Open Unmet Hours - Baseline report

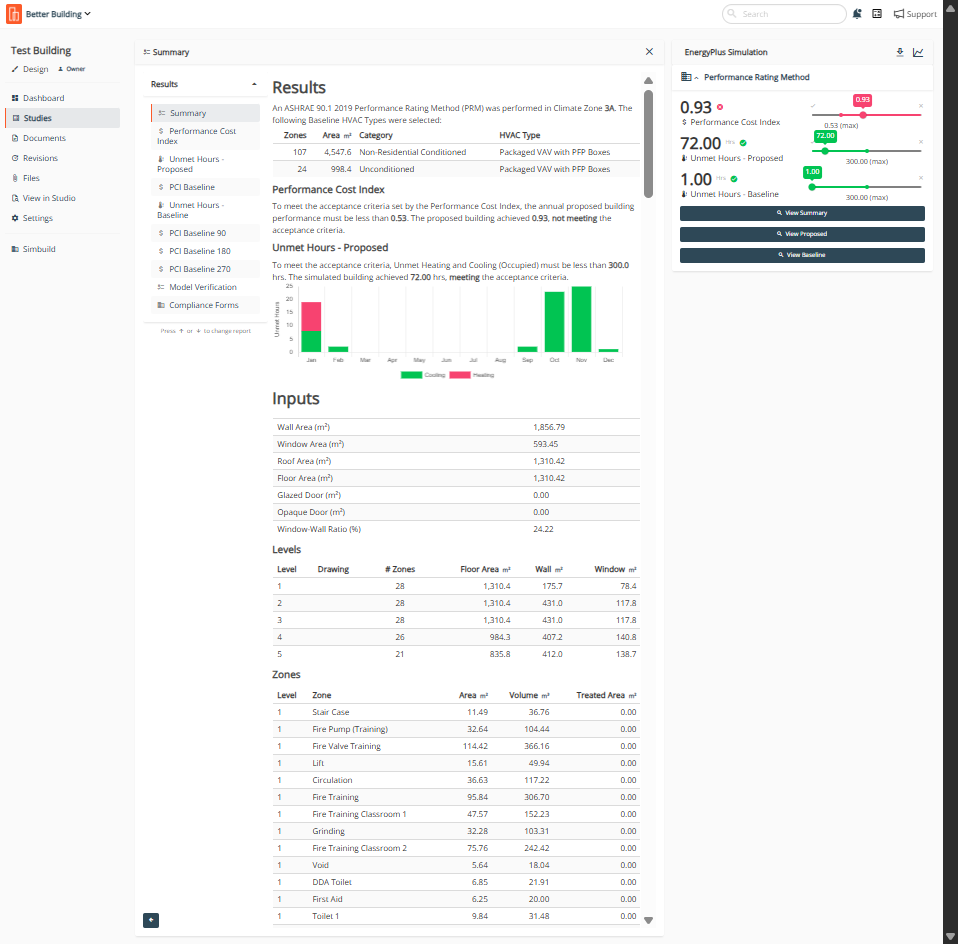[205, 210]
